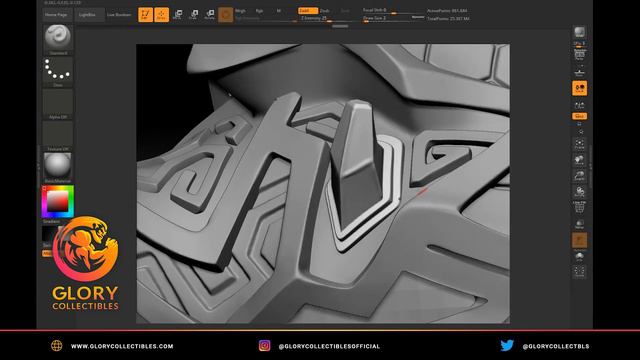Select the black secondary color swatch

coord(48,233)
